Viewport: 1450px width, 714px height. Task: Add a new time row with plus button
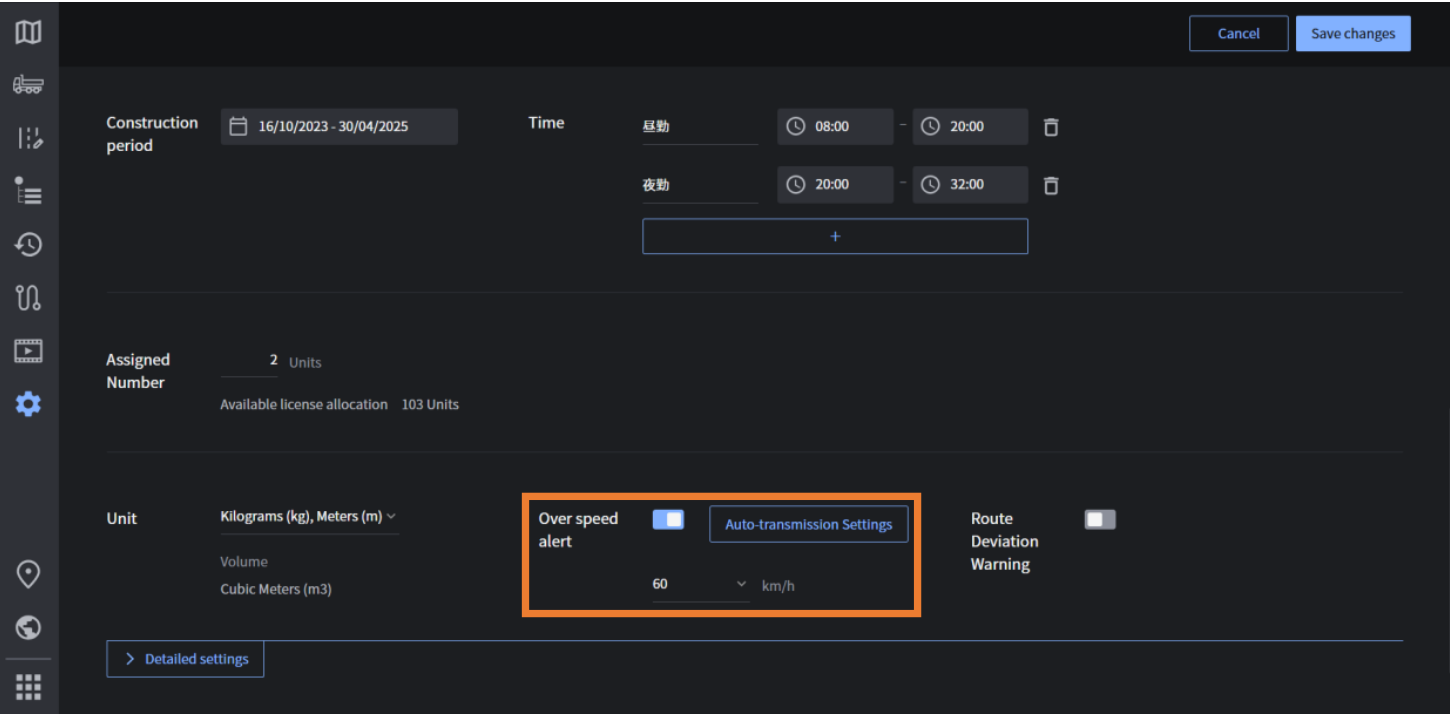pyautogui.click(x=835, y=236)
